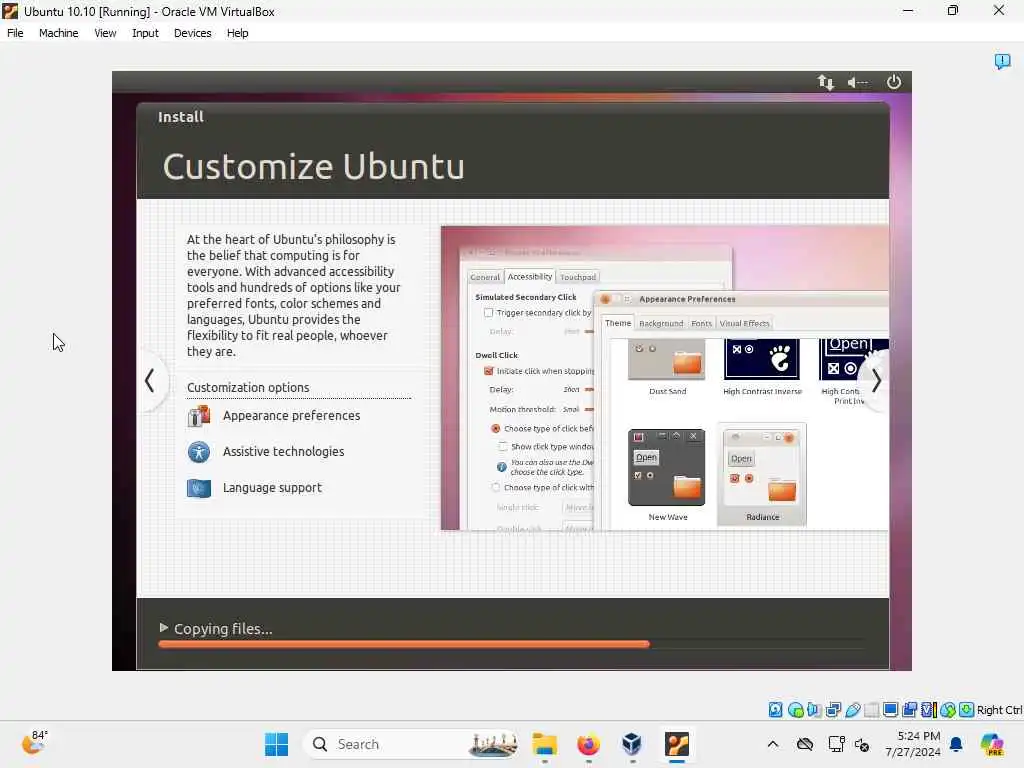Select the Theme tab in Appearance Preferences

tap(618, 323)
